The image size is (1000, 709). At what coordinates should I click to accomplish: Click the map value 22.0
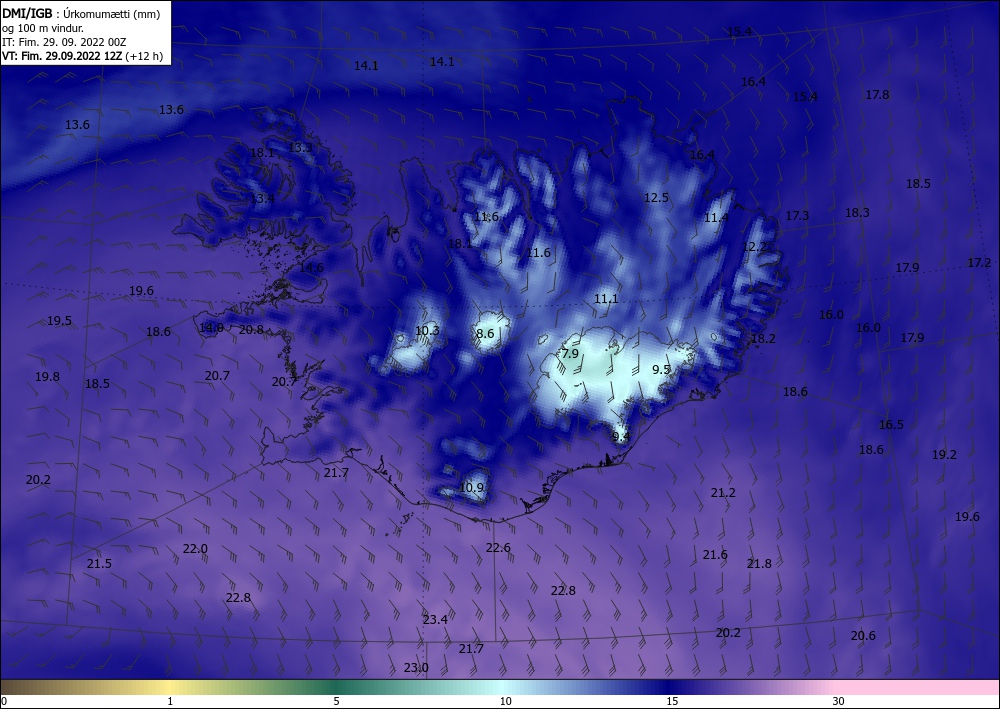pyautogui.click(x=195, y=548)
